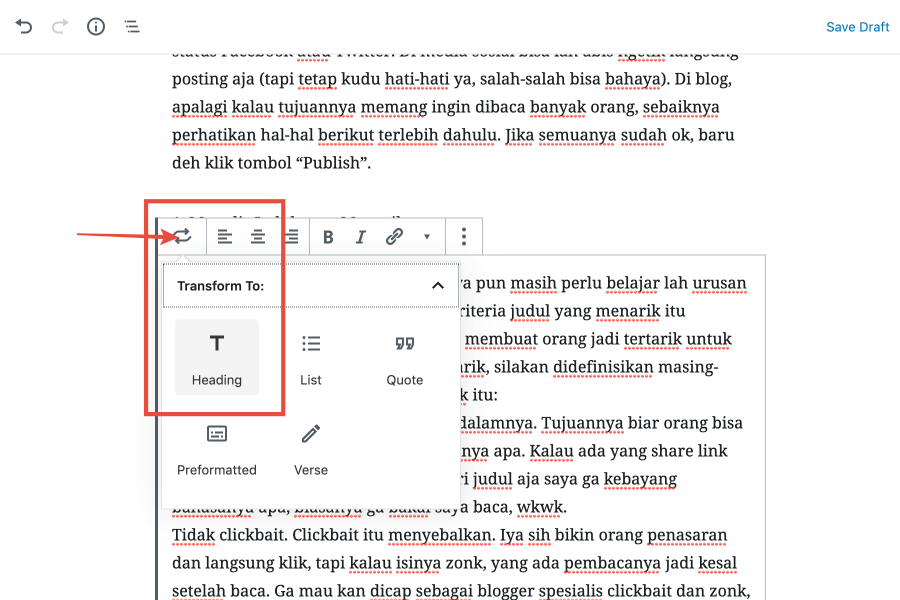Align text center
The width and height of the screenshot is (900, 600).
(258, 237)
